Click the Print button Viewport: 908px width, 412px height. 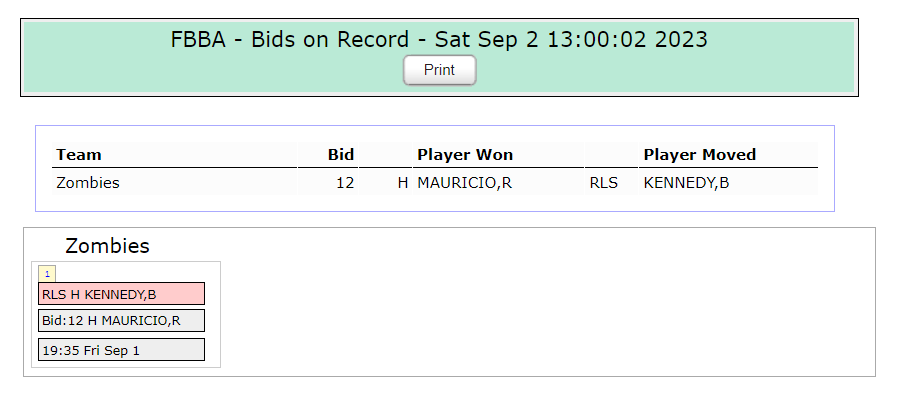pos(440,70)
